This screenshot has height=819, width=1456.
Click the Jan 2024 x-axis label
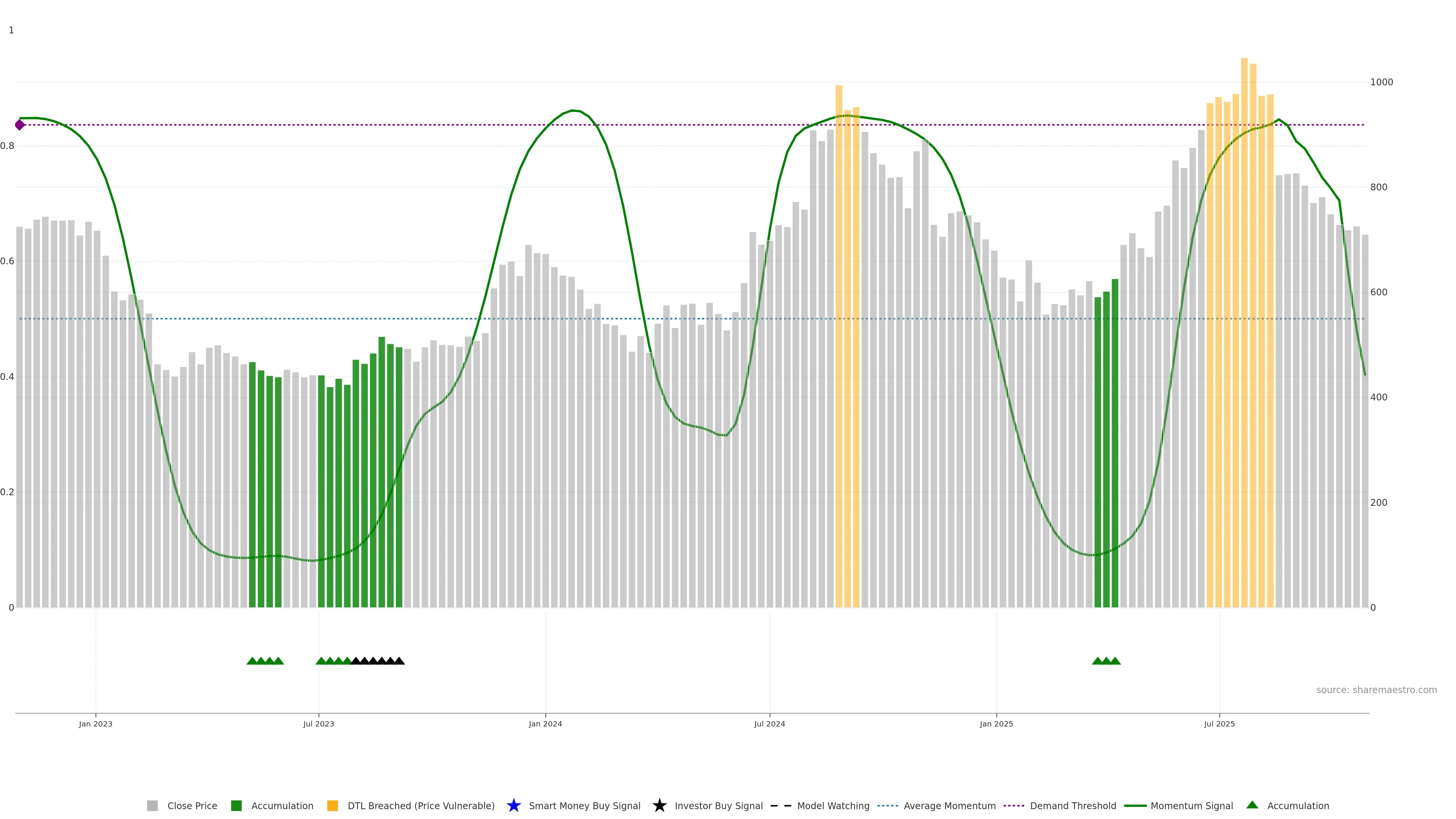[x=545, y=724]
